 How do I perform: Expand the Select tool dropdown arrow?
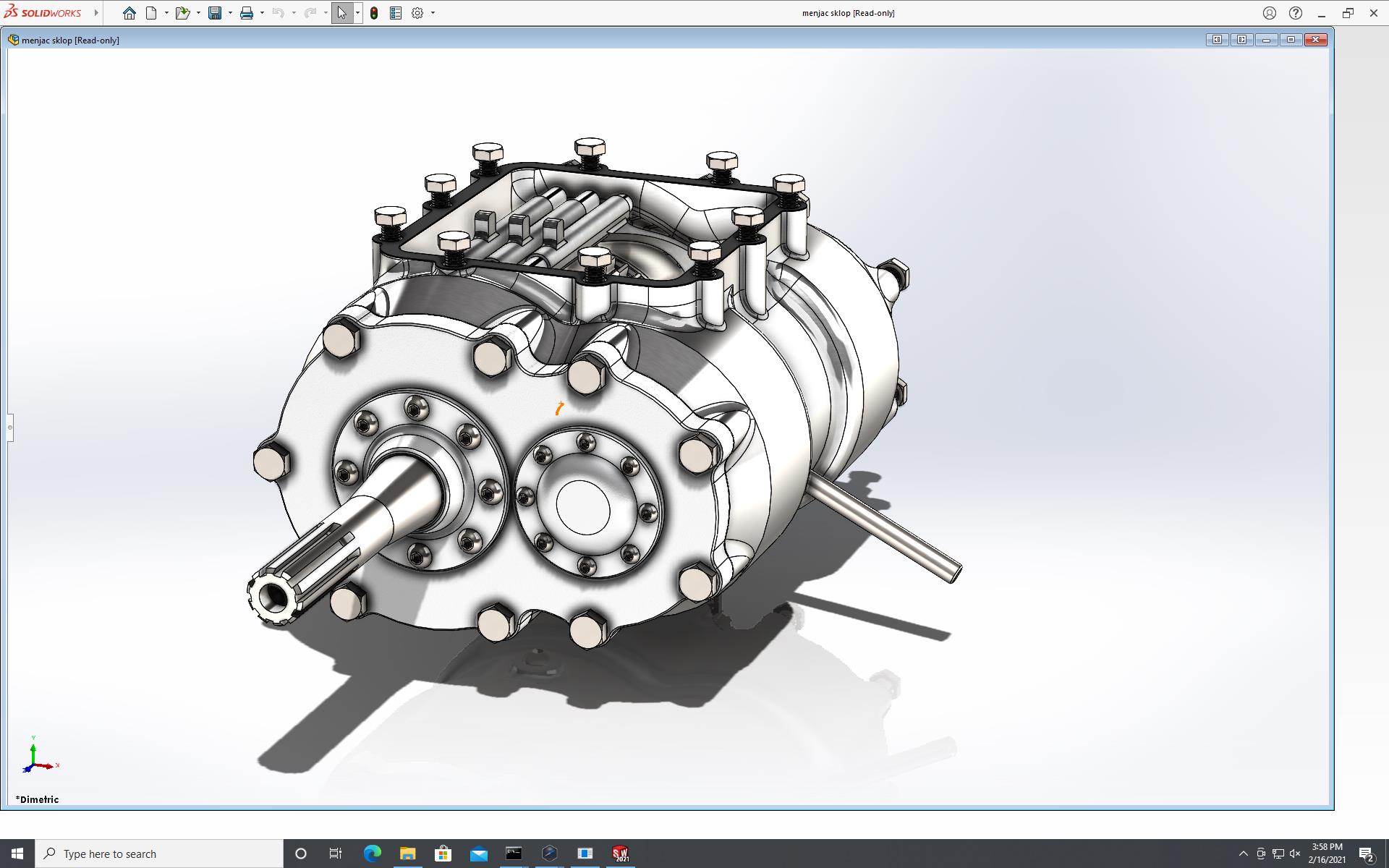click(x=357, y=13)
